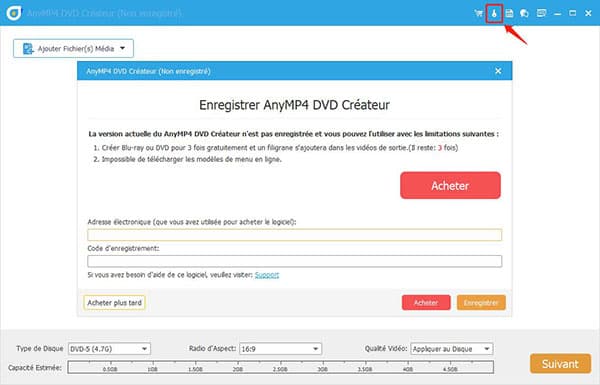The height and width of the screenshot is (385, 600).
Task: Open the Qualité Vidéo dropdown
Action: 452,349
